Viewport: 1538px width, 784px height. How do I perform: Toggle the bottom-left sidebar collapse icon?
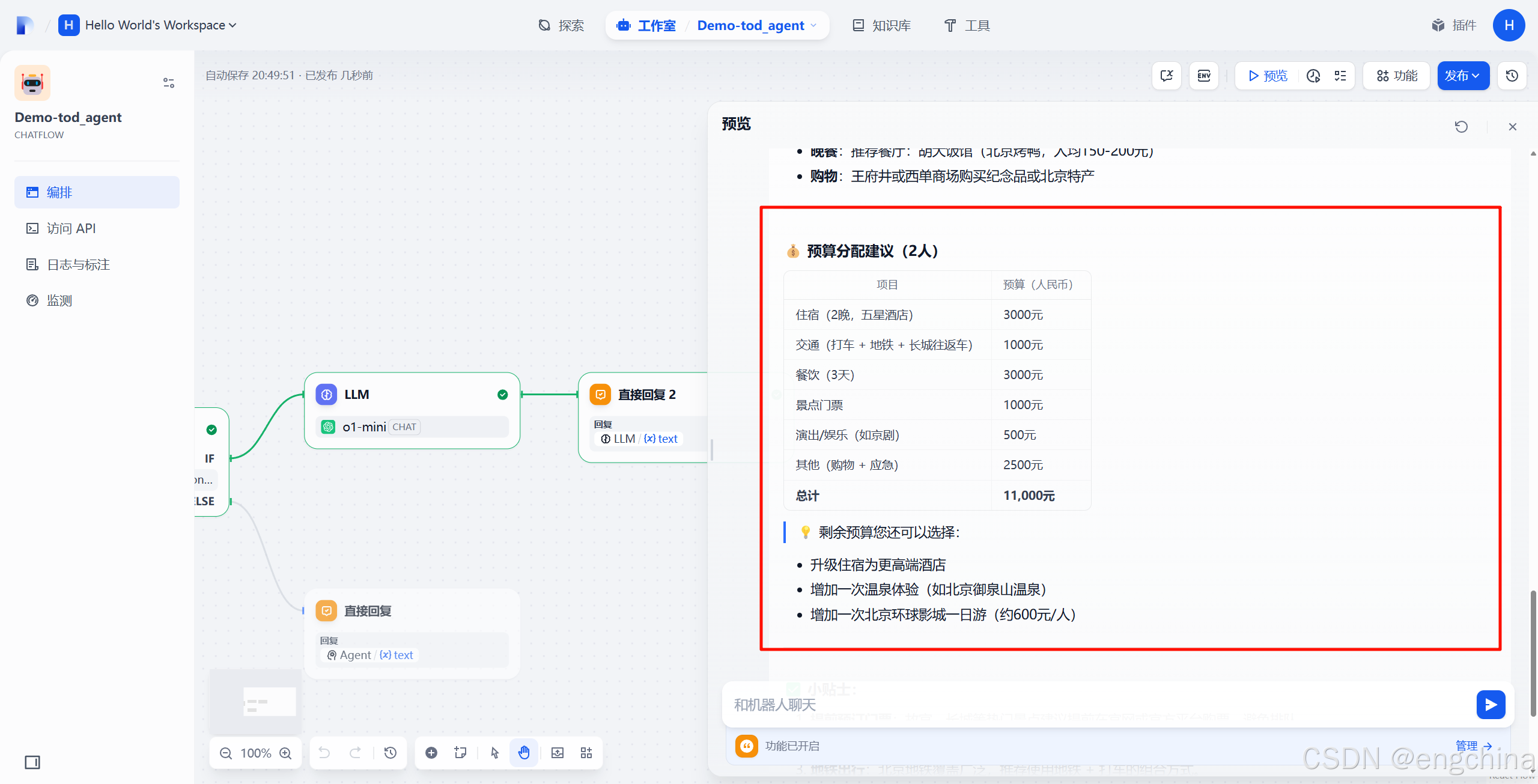pyautogui.click(x=32, y=762)
